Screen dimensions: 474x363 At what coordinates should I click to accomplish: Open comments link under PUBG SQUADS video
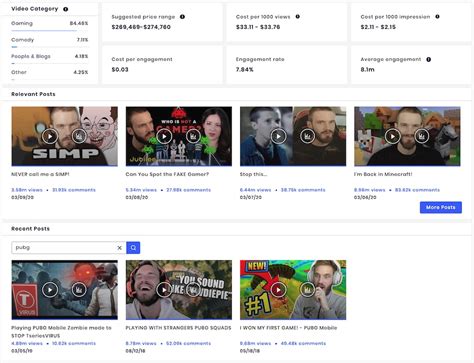(189, 343)
